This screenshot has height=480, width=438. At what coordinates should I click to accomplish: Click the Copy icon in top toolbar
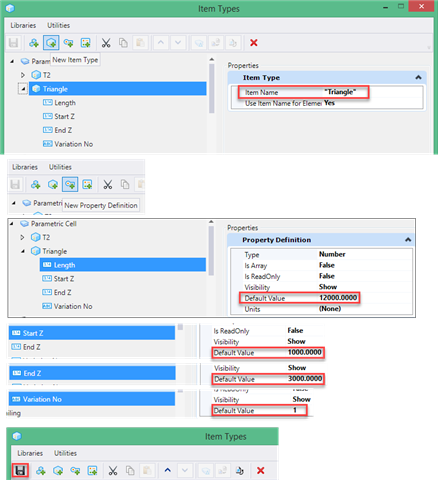pyautogui.click(x=123, y=43)
